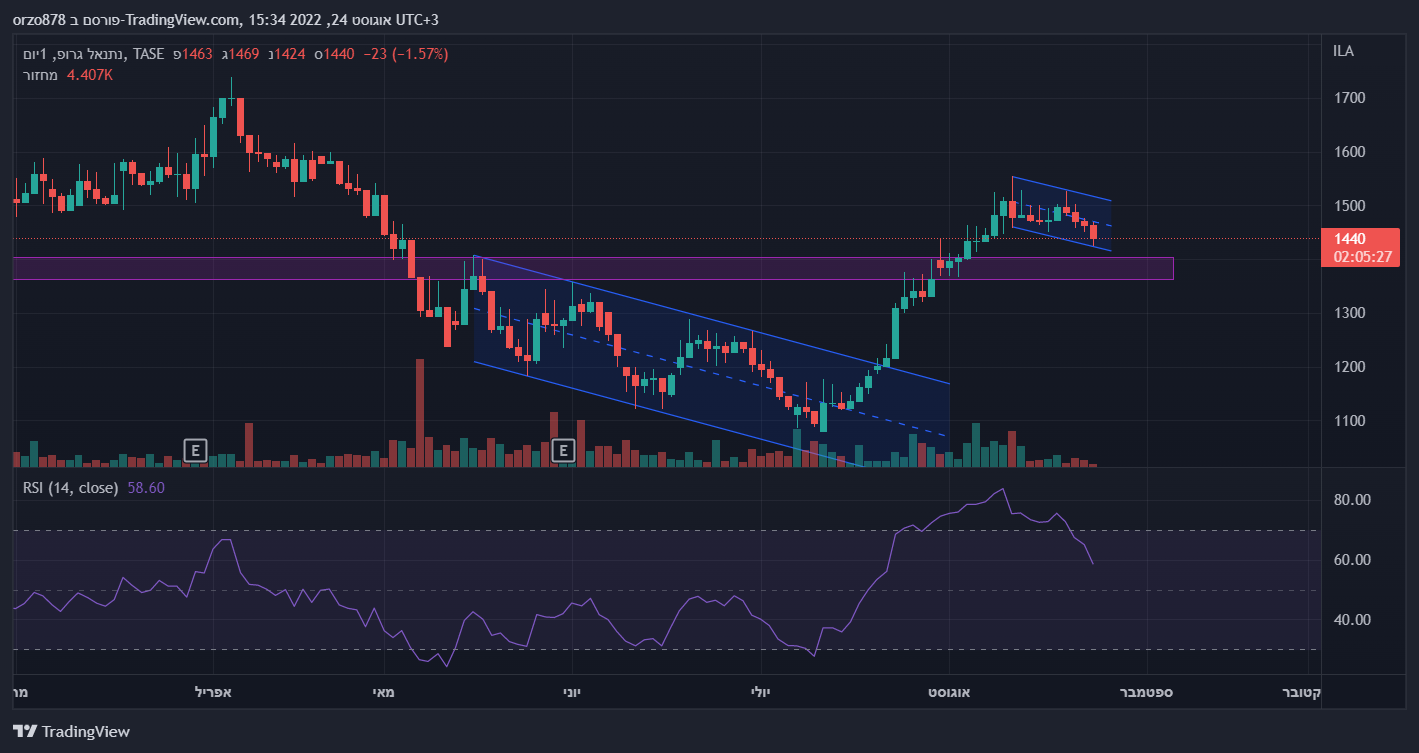The width and height of the screenshot is (1419, 753).
Task: Click the header text orzo878 TradingView.com
Action: 129,20
